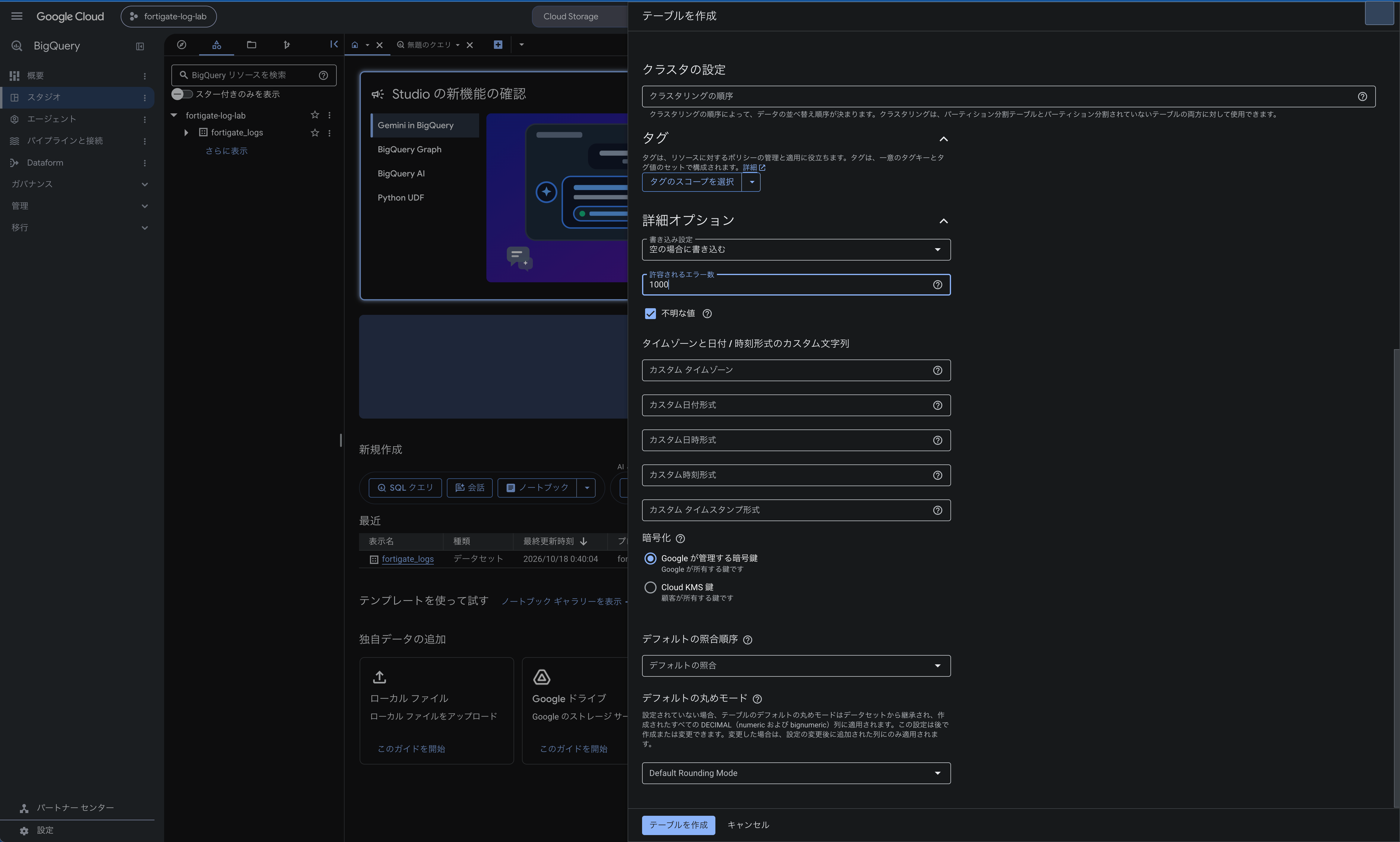Open Dataform in the sidebar
The image size is (1400, 842).
click(x=45, y=163)
